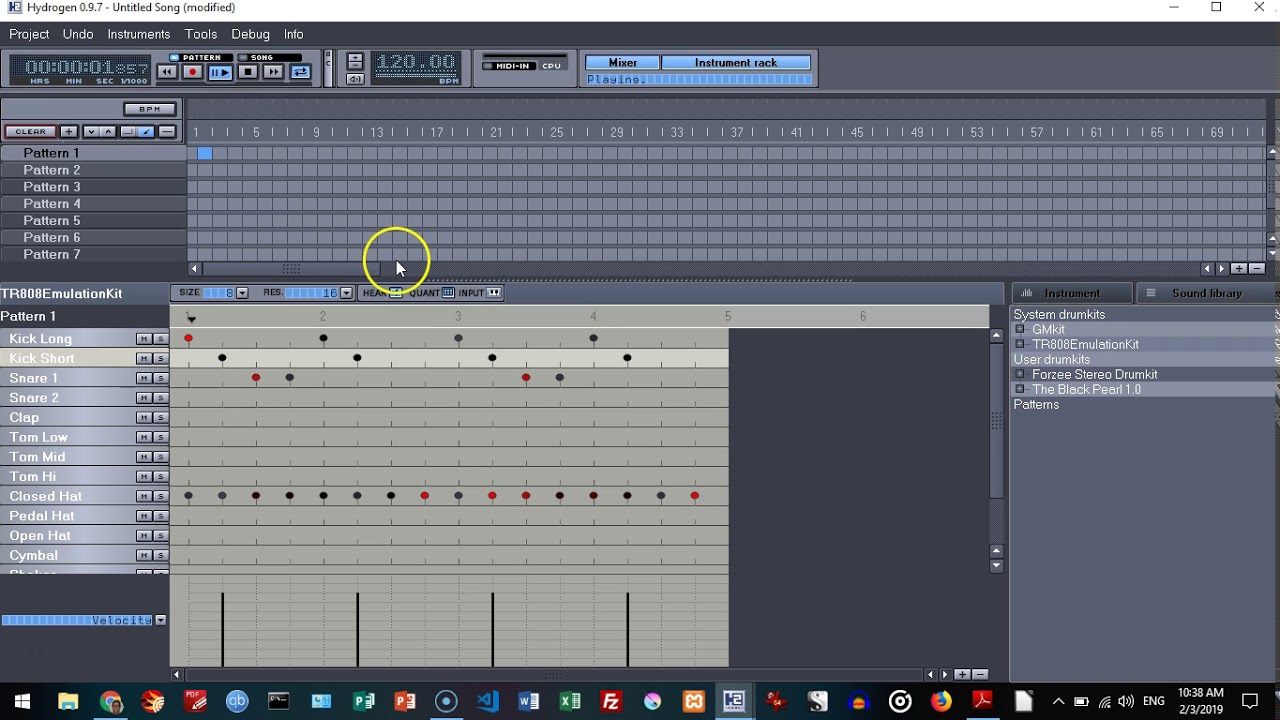This screenshot has width=1280, height=720.
Task: Open the Mixer window
Action: (x=622, y=63)
